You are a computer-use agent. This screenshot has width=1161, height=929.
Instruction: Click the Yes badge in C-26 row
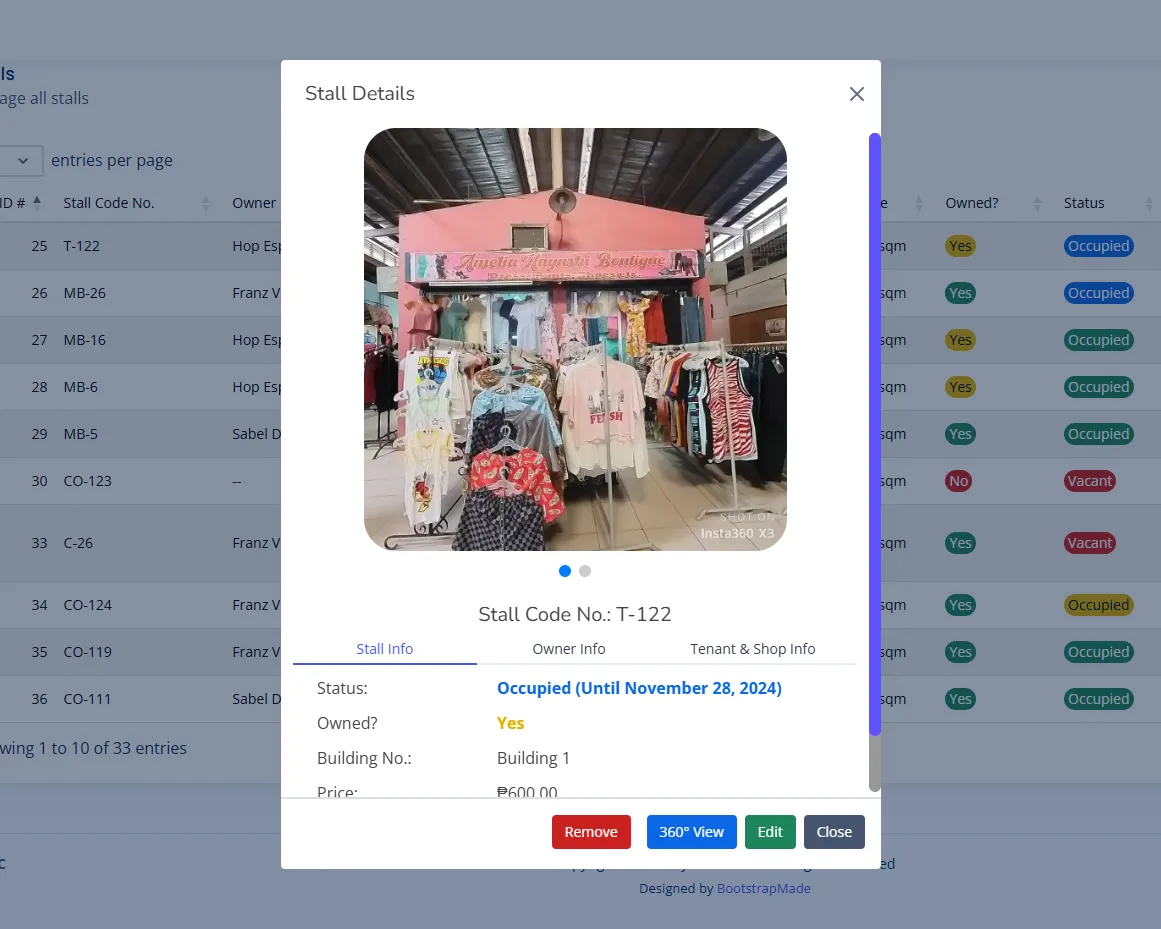[x=960, y=543]
